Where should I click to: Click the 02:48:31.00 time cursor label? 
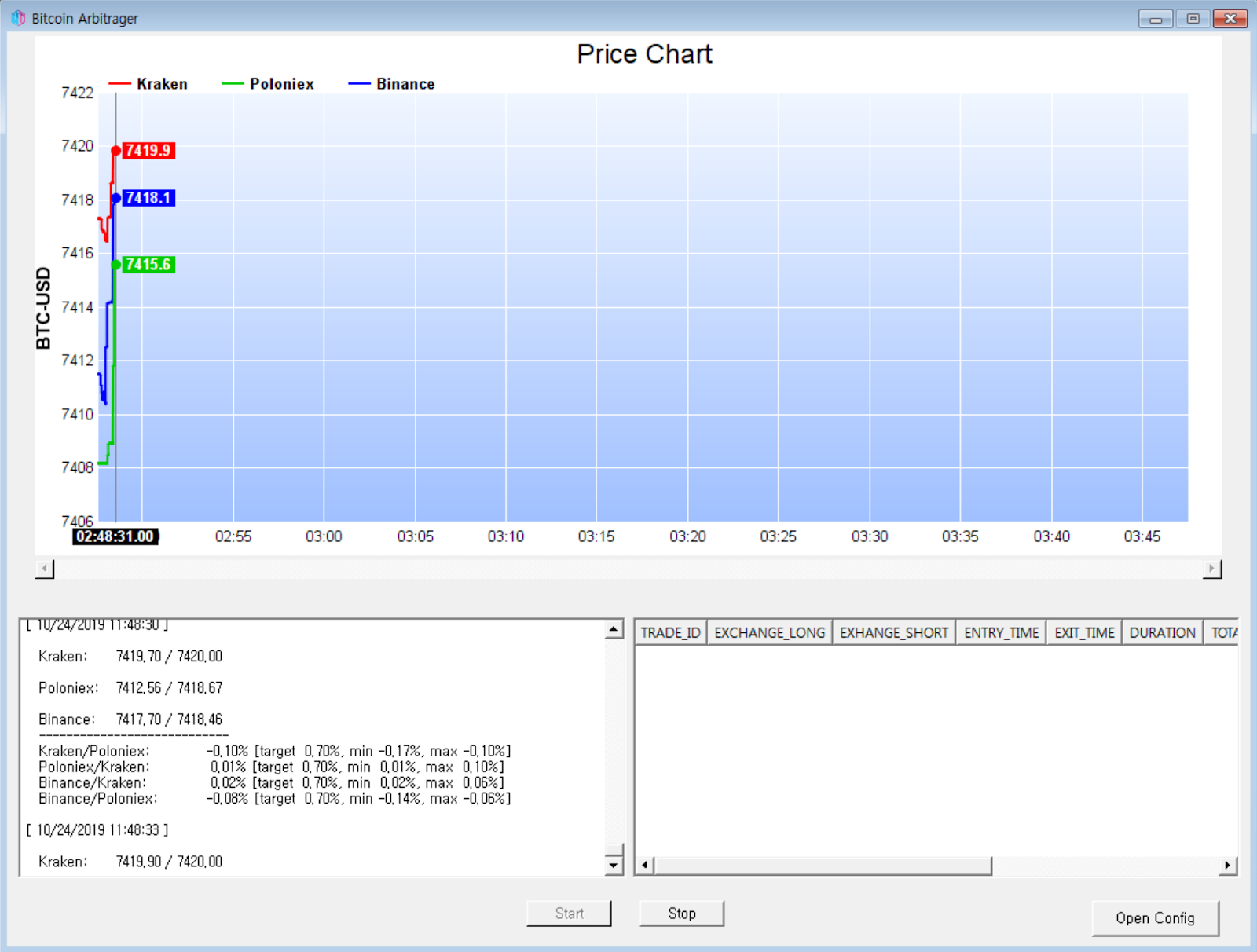click(115, 536)
